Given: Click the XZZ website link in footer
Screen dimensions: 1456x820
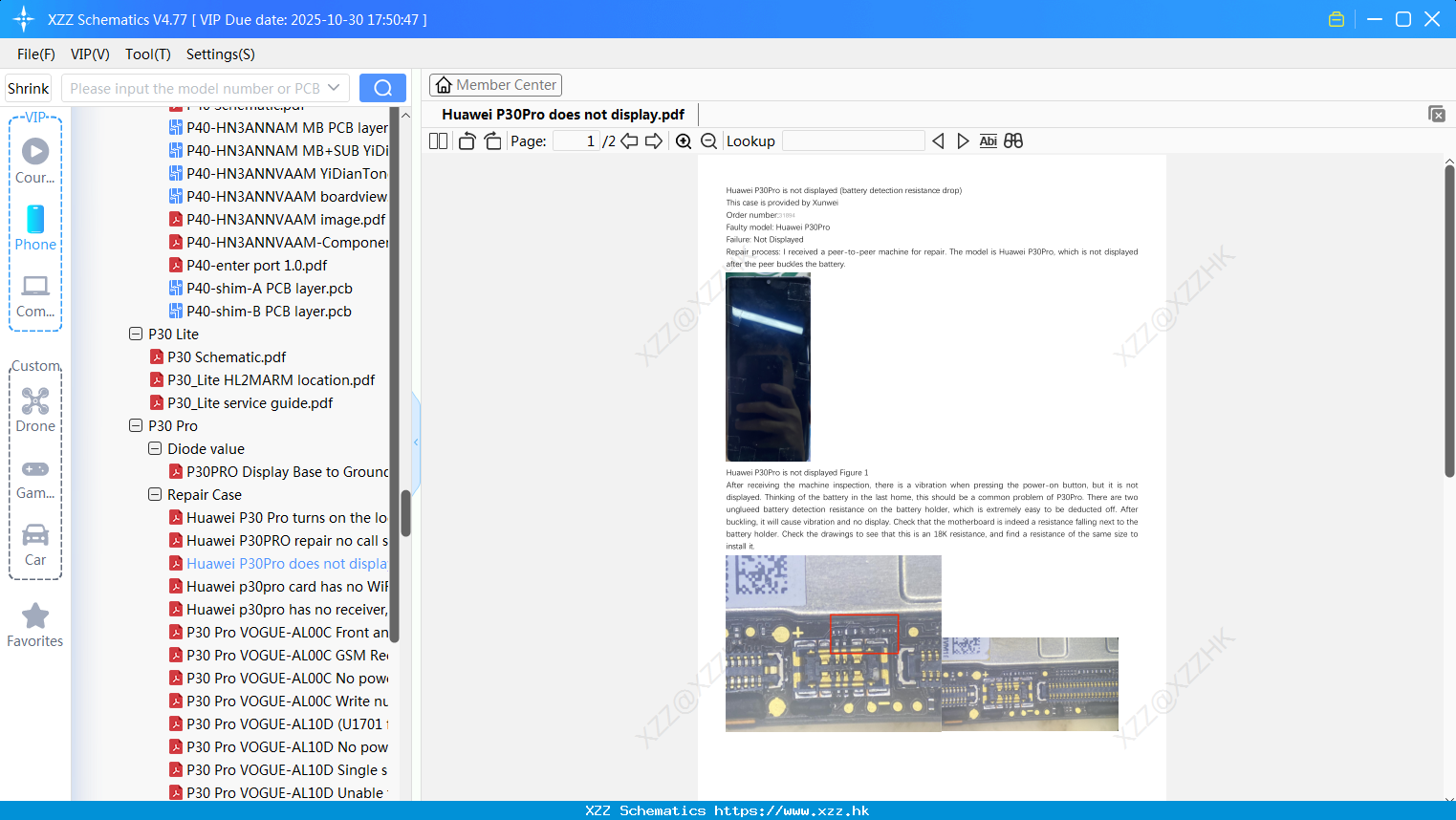Looking at the screenshot, I should coord(792,810).
